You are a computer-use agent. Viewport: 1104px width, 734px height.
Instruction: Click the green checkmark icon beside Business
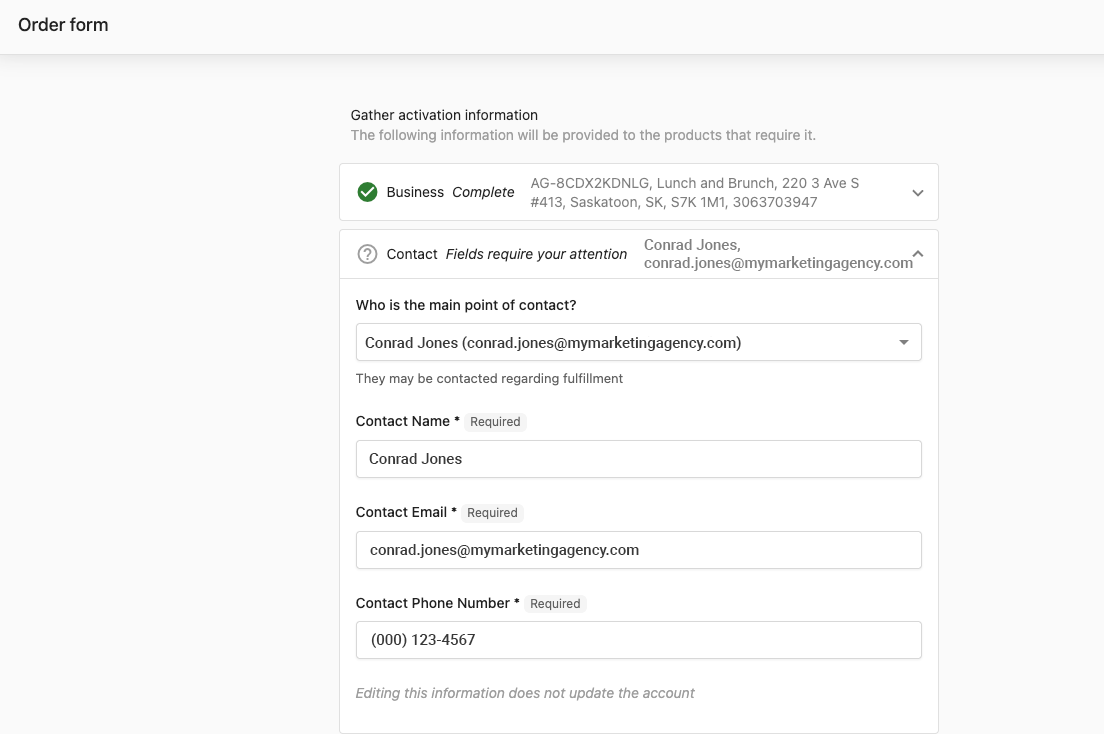(x=367, y=192)
